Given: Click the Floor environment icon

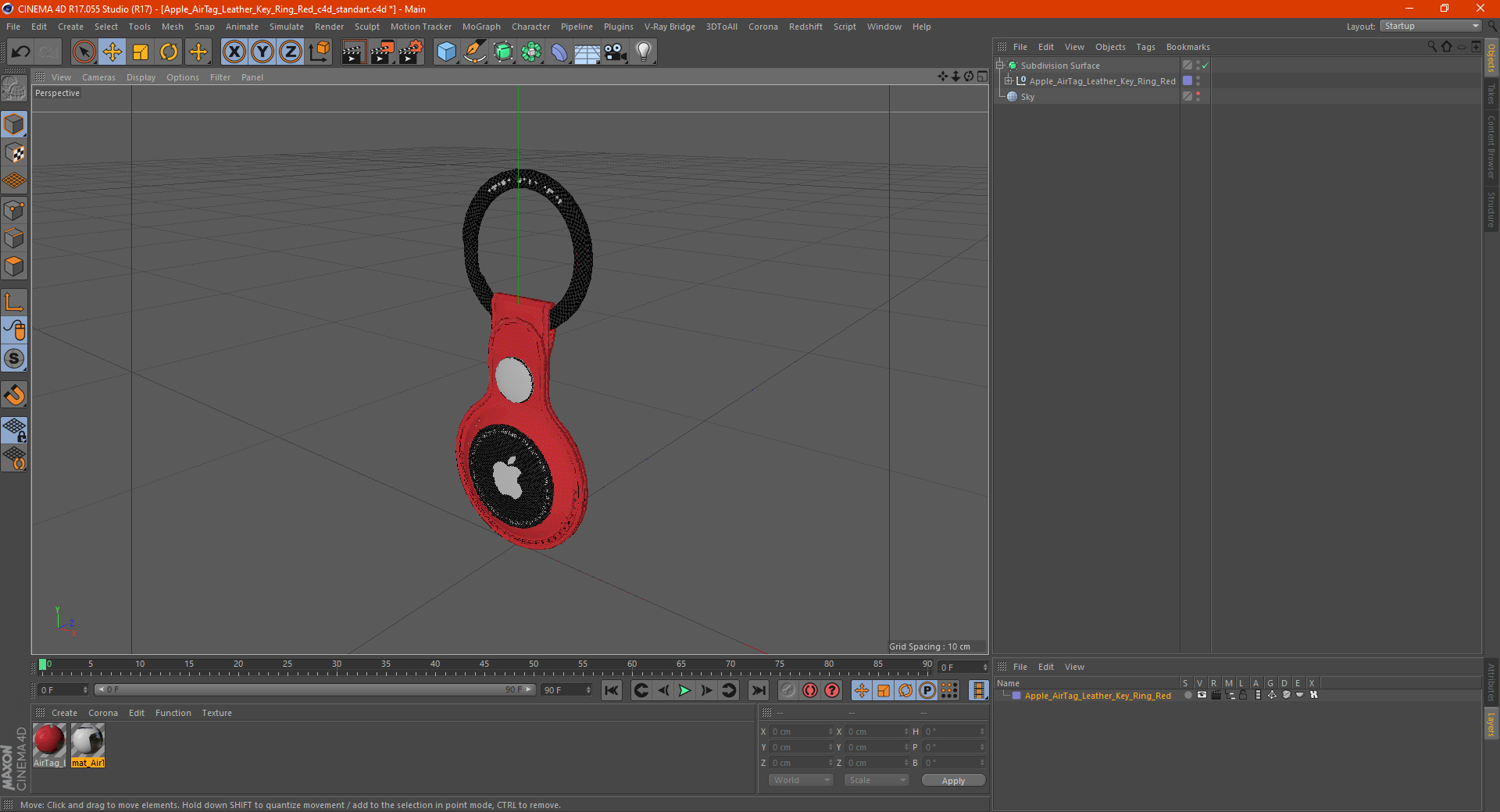Looking at the screenshot, I should click(x=587, y=52).
